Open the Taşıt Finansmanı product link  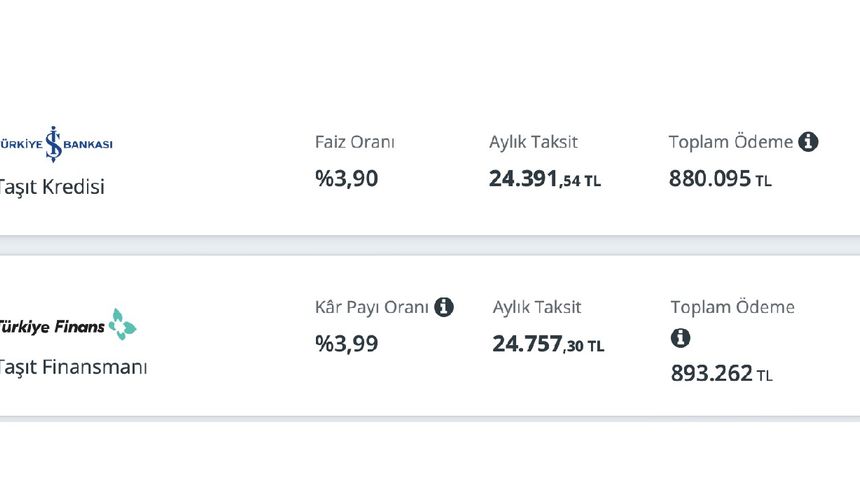73,367
